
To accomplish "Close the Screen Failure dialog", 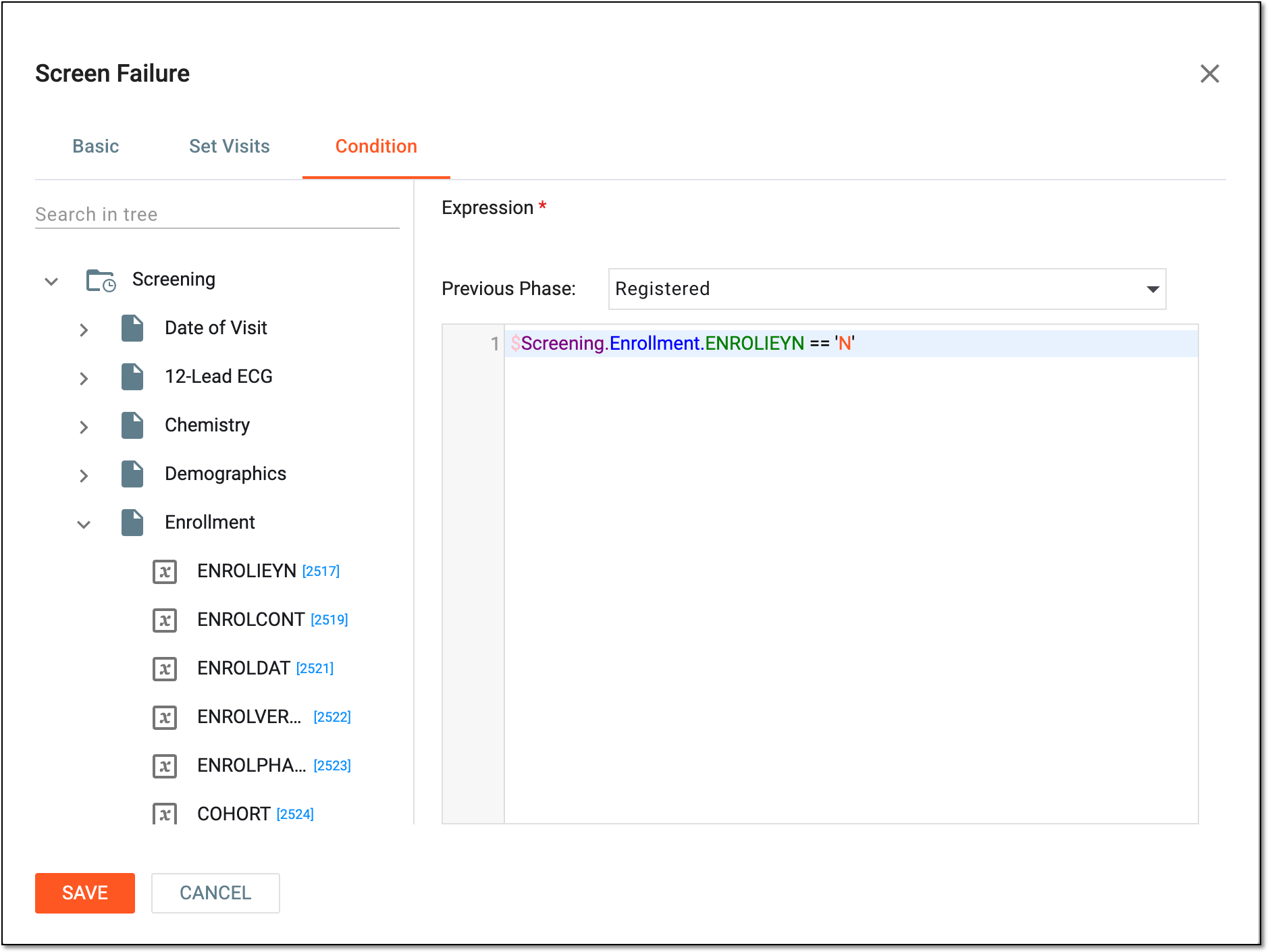I will coord(1209,74).
